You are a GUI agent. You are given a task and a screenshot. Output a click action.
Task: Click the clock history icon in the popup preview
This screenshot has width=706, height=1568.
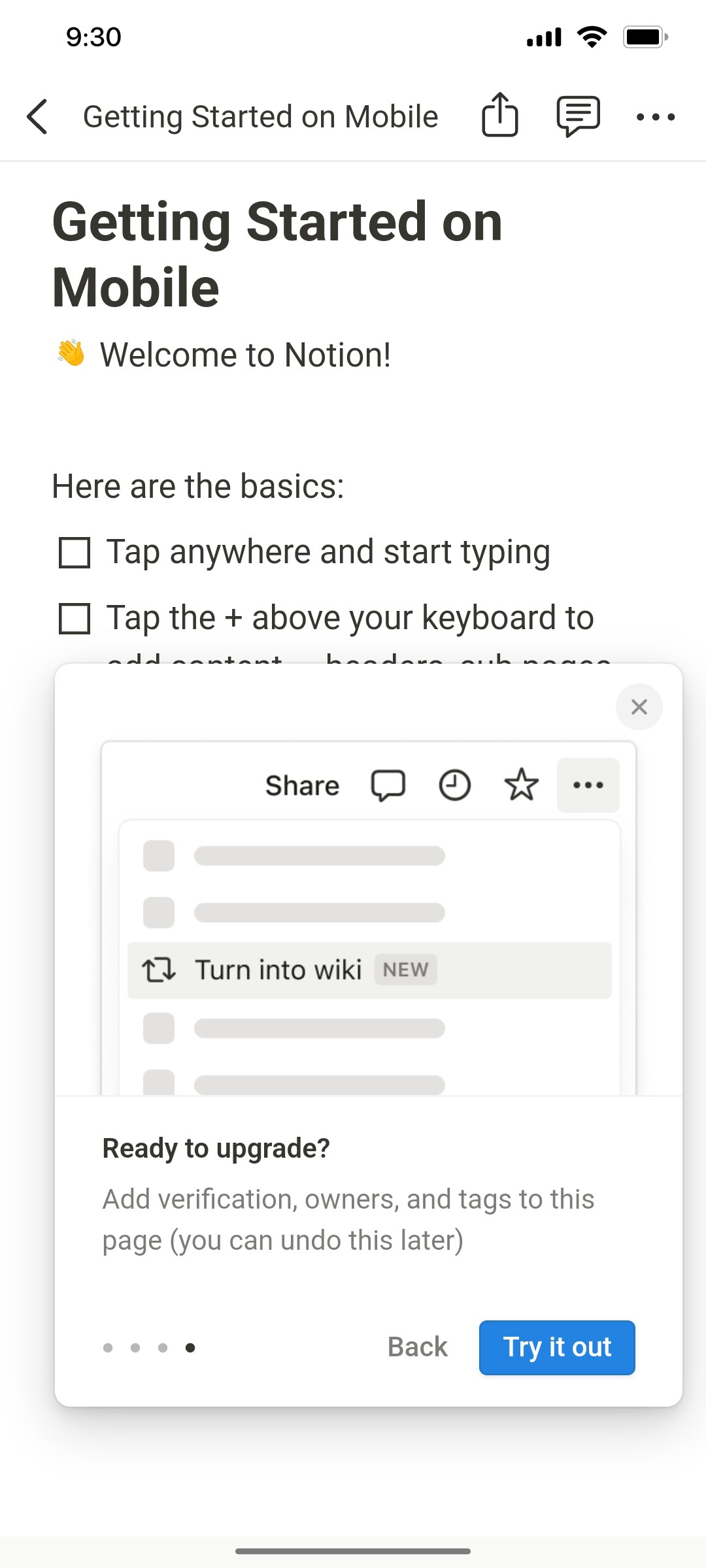(455, 785)
